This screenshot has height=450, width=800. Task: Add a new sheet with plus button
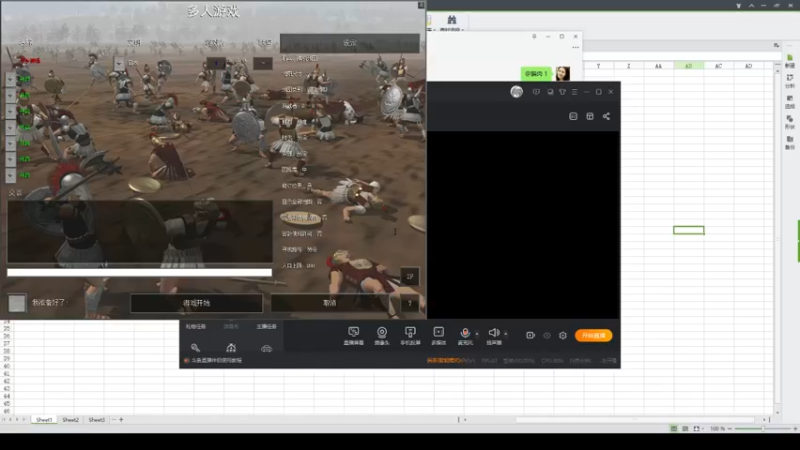click(121, 419)
